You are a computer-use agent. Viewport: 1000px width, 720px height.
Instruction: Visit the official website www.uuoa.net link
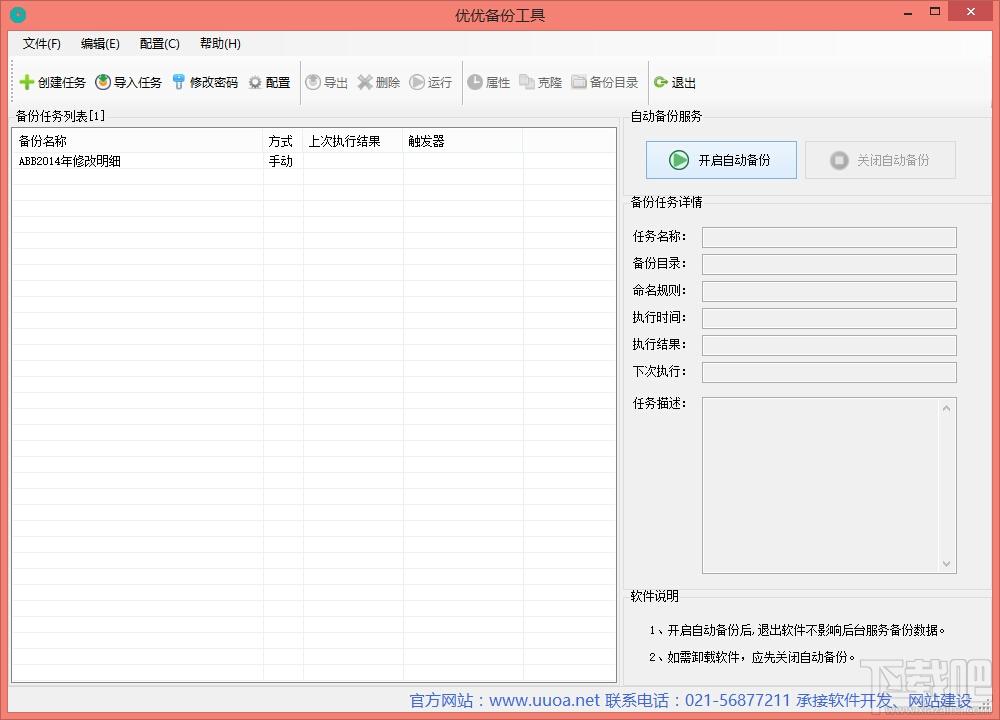545,700
